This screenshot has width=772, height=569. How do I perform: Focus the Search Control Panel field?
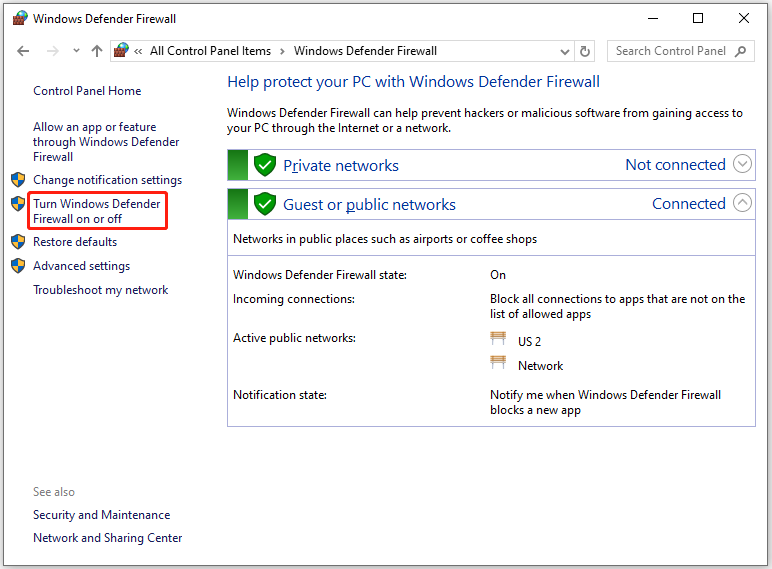670,51
